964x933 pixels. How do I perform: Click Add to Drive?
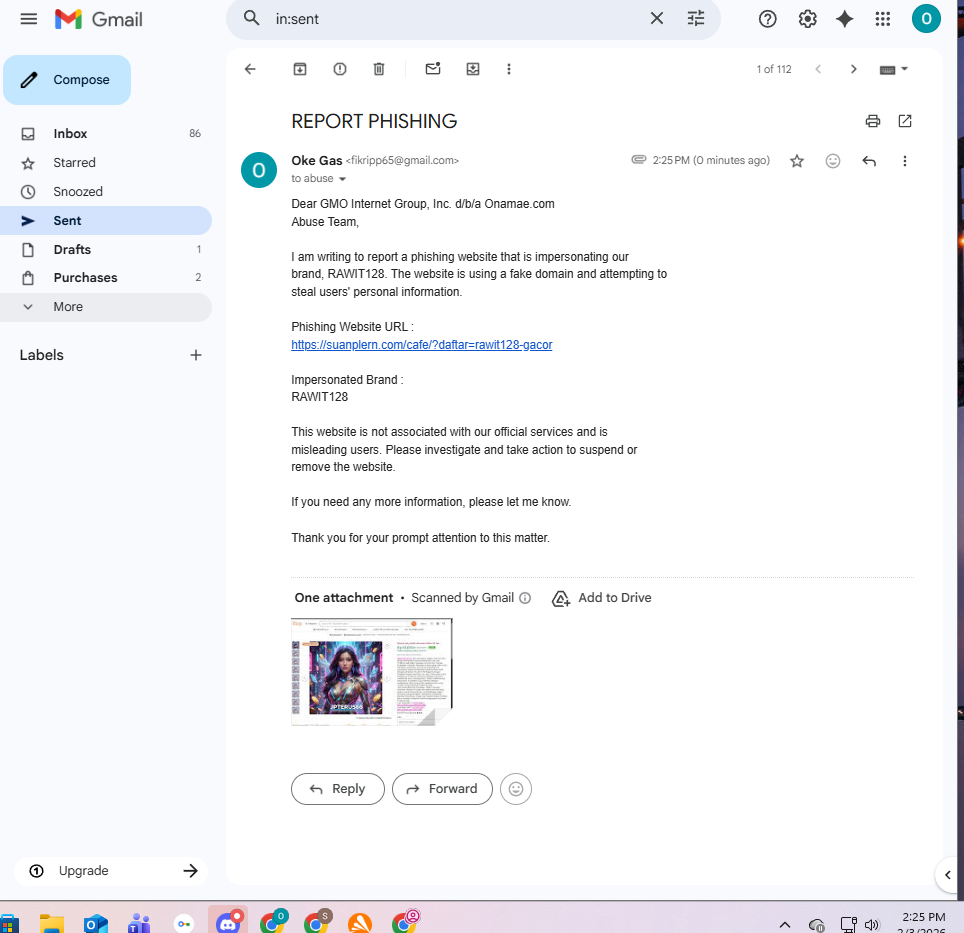point(602,598)
